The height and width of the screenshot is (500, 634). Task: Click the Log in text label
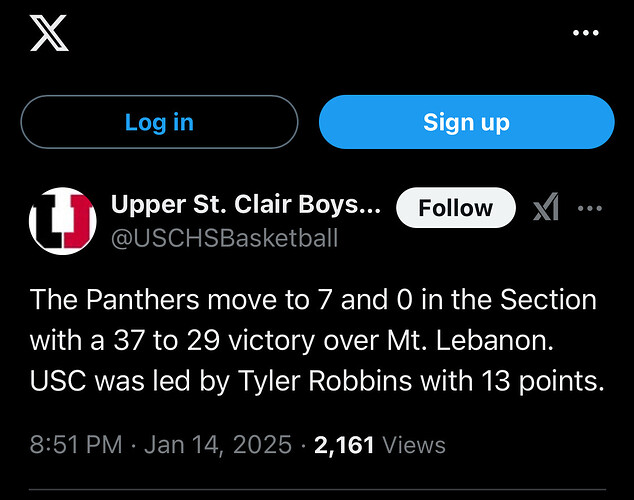click(159, 123)
